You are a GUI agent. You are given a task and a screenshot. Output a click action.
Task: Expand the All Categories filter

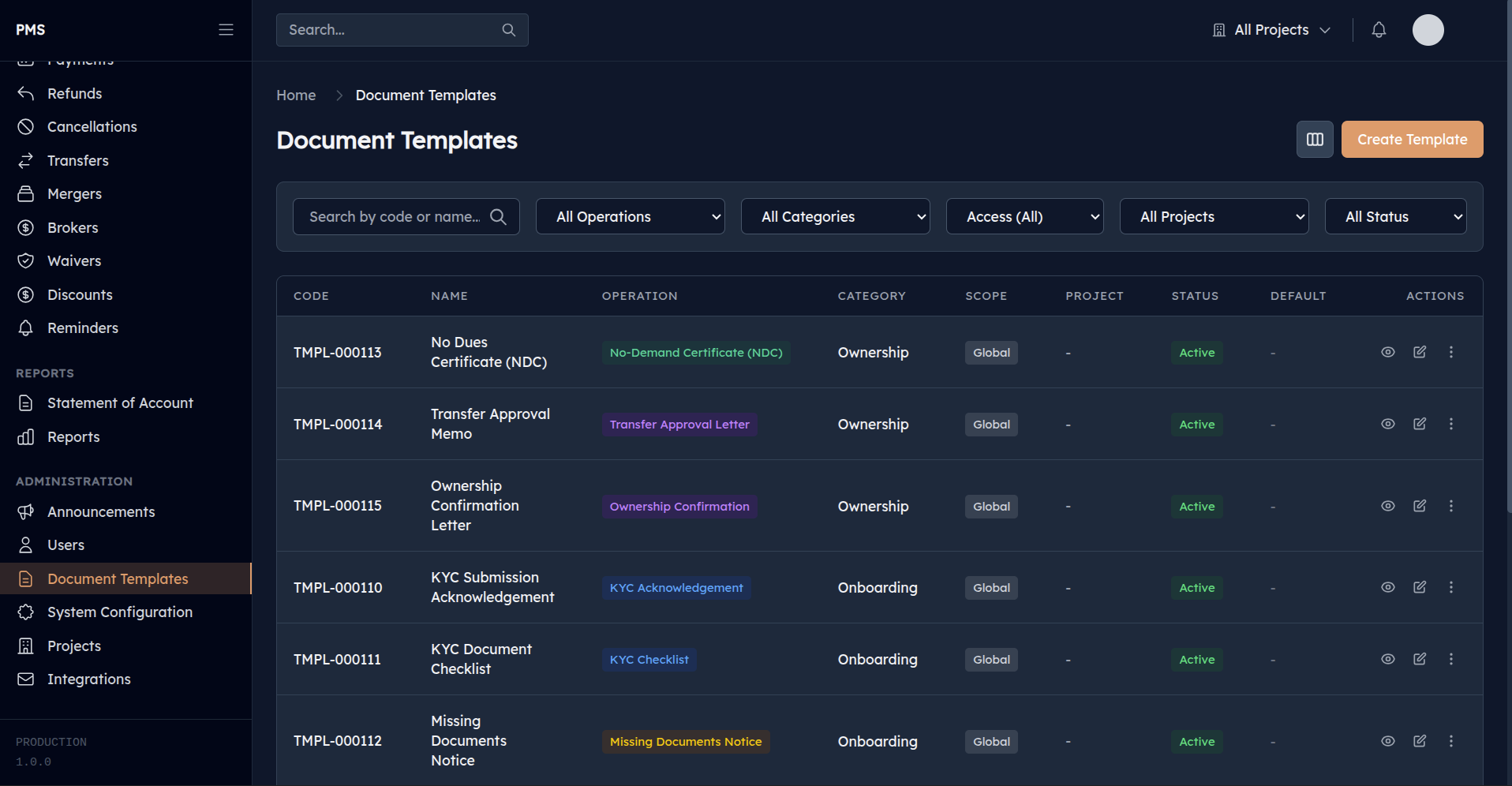835,216
